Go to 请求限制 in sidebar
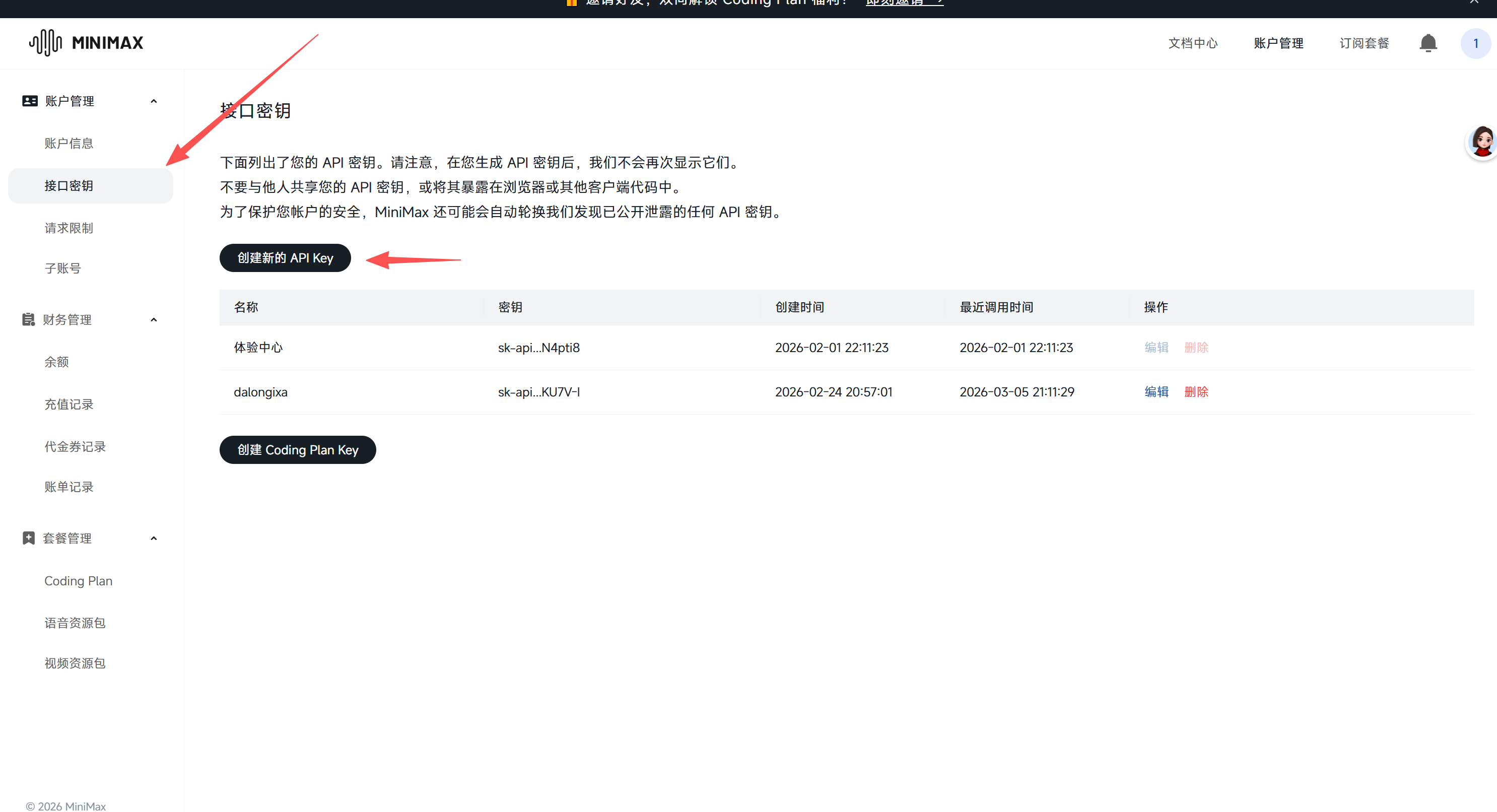Viewport: 1497px width, 812px height. pos(69,228)
